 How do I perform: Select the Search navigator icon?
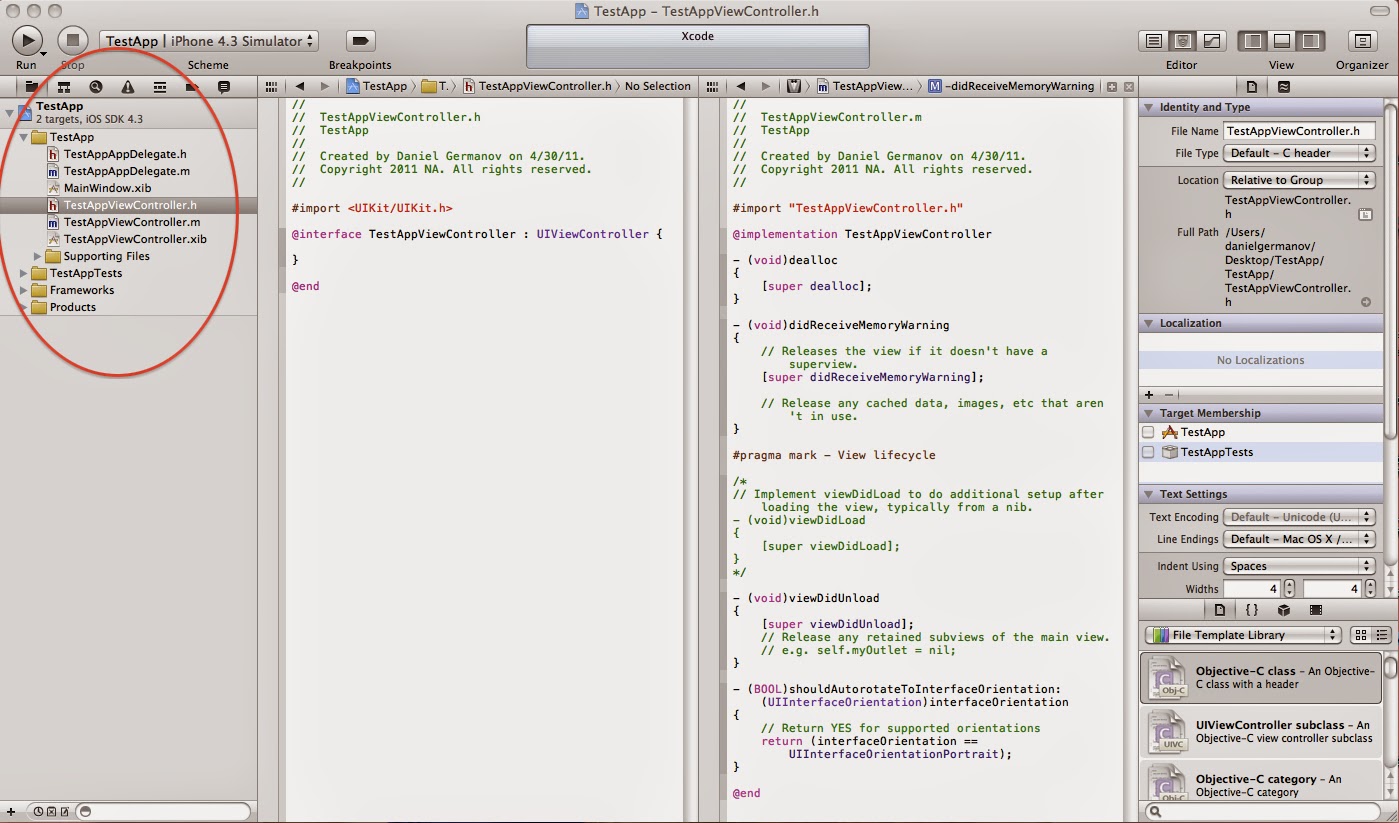[96, 87]
